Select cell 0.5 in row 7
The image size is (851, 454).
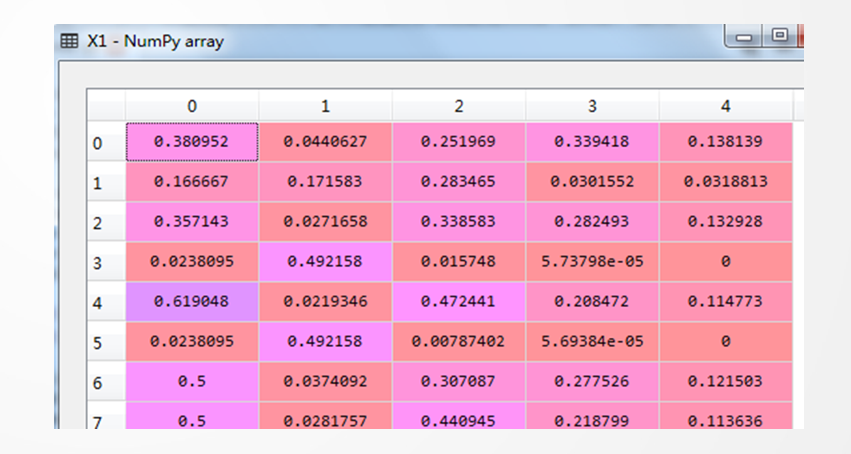pos(192,416)
